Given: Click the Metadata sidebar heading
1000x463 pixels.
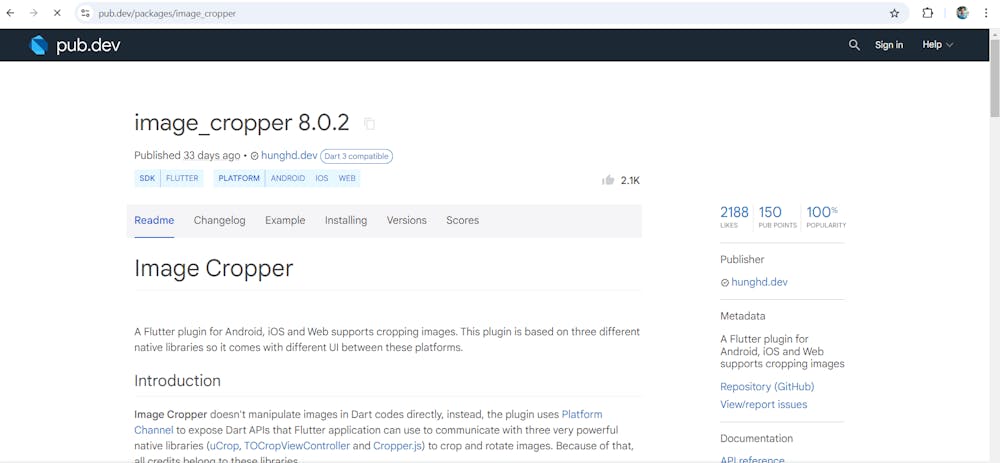Looking at the screenshot, I should (x=743, y=316).
